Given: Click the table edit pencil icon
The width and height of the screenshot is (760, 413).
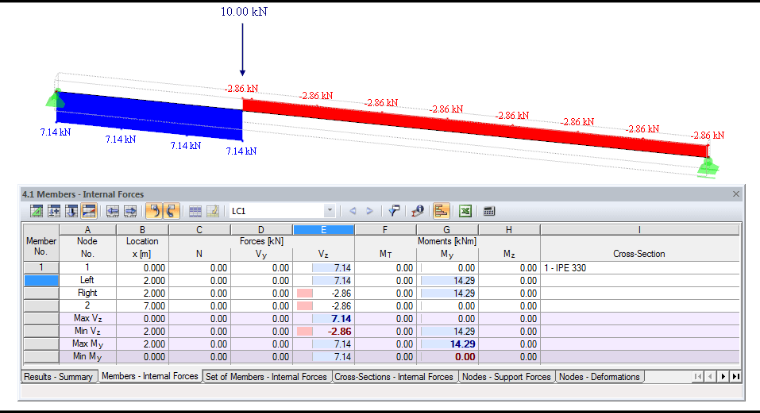Looking at the screenshot, I should 212,211.
